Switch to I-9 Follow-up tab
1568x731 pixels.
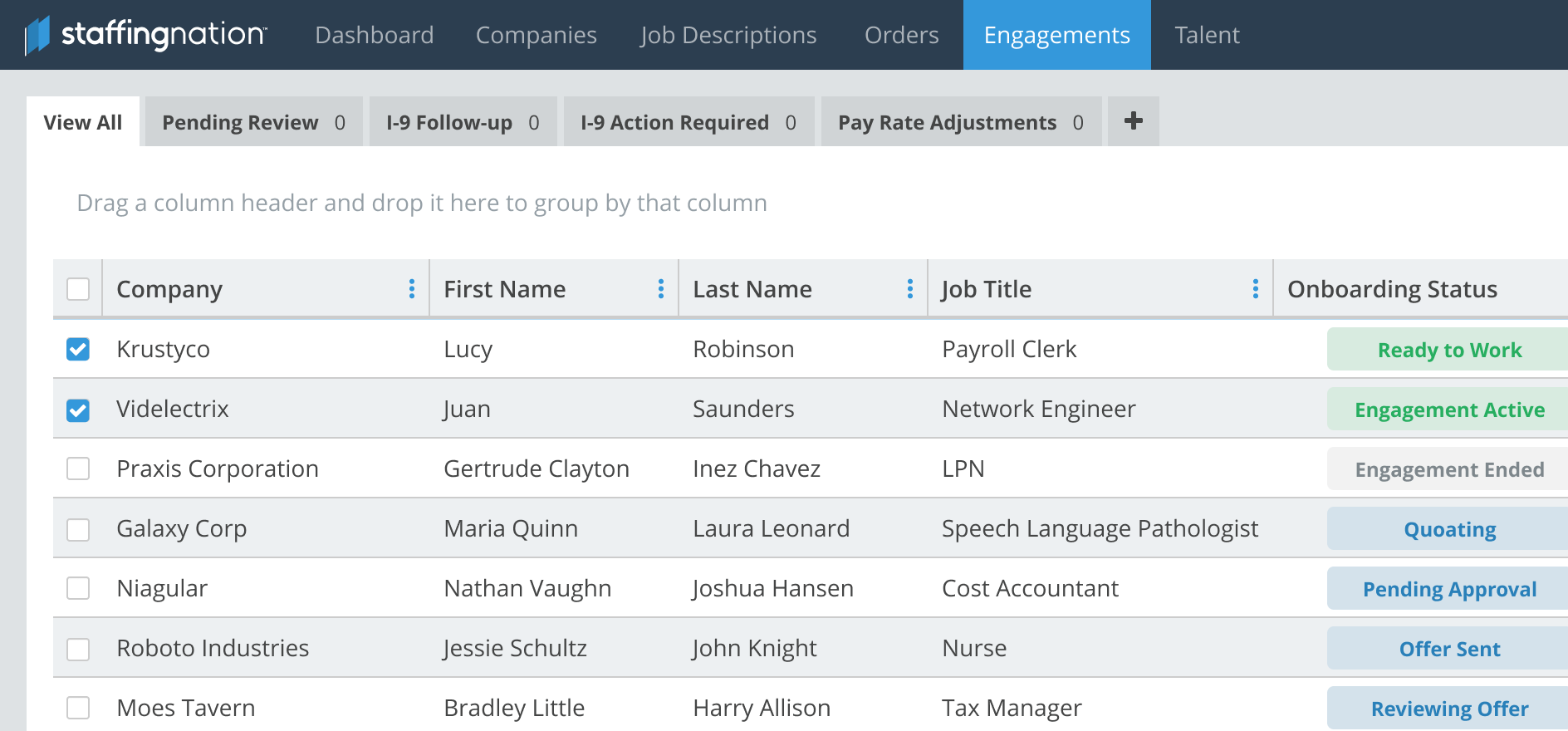point(463,121)
